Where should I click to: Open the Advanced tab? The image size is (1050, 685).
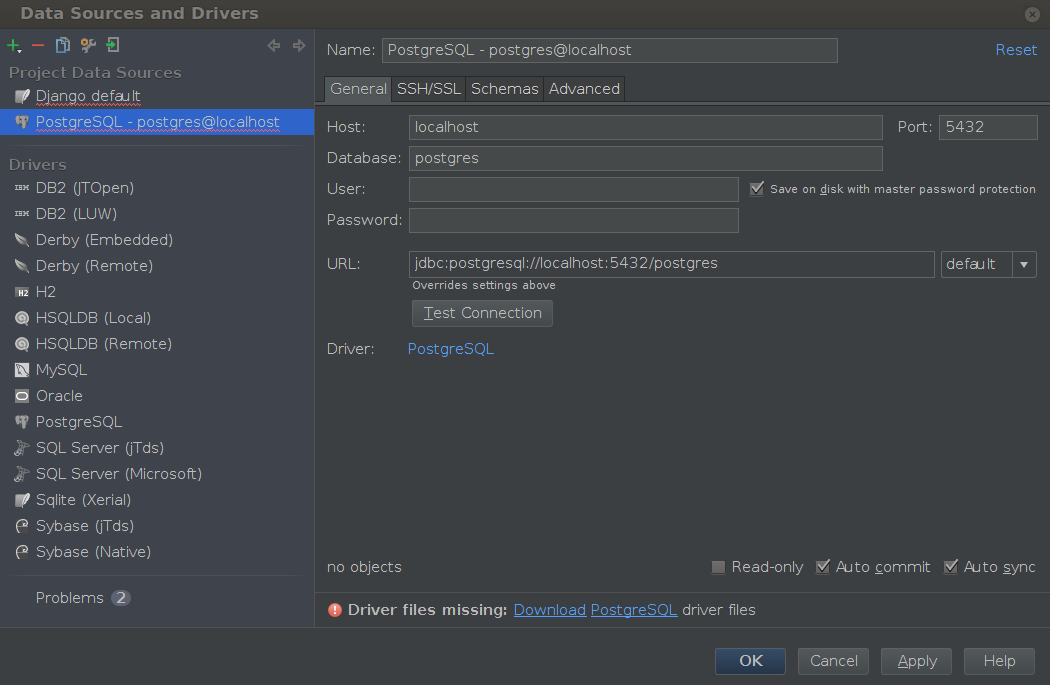pos(584,89)
